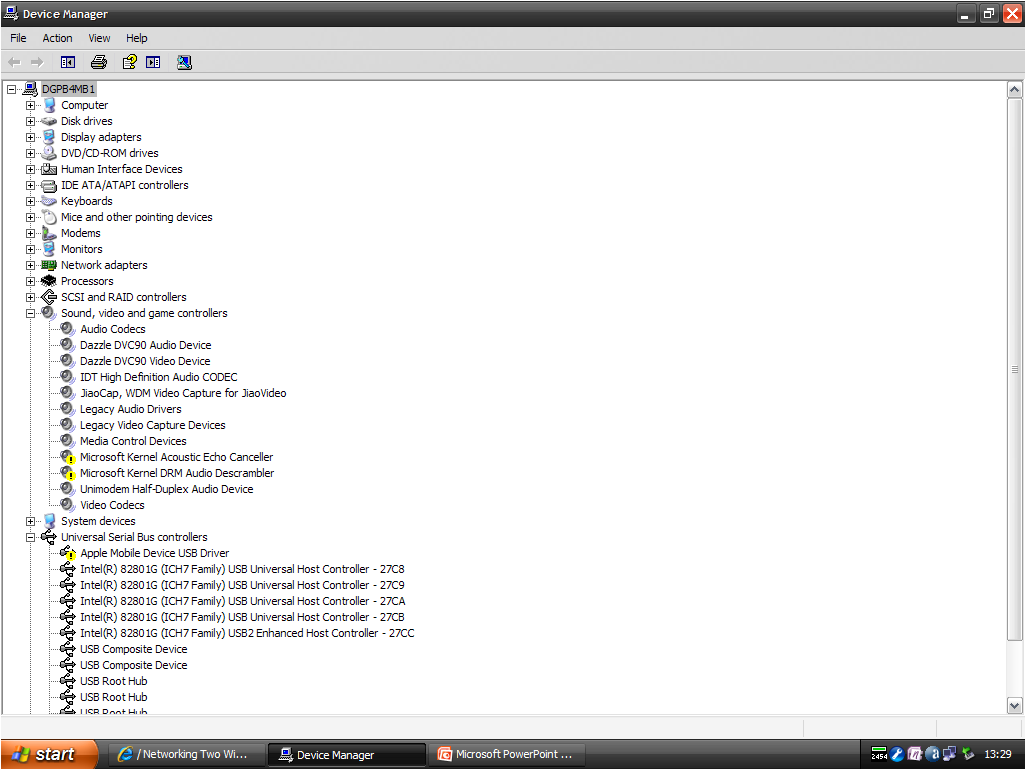Click the Display adapters icon
Image resolution: width=1026 pixels, height=770 pixels.
(x=49, y=137)
